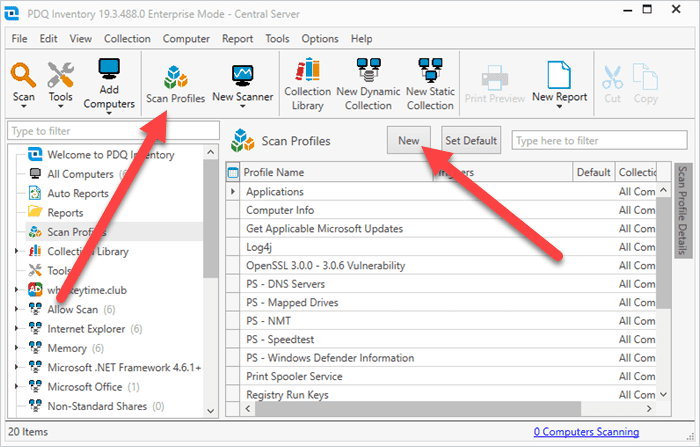Click the Copy toolbar icon
Screen dimensions: 700x447
[646, 77]
